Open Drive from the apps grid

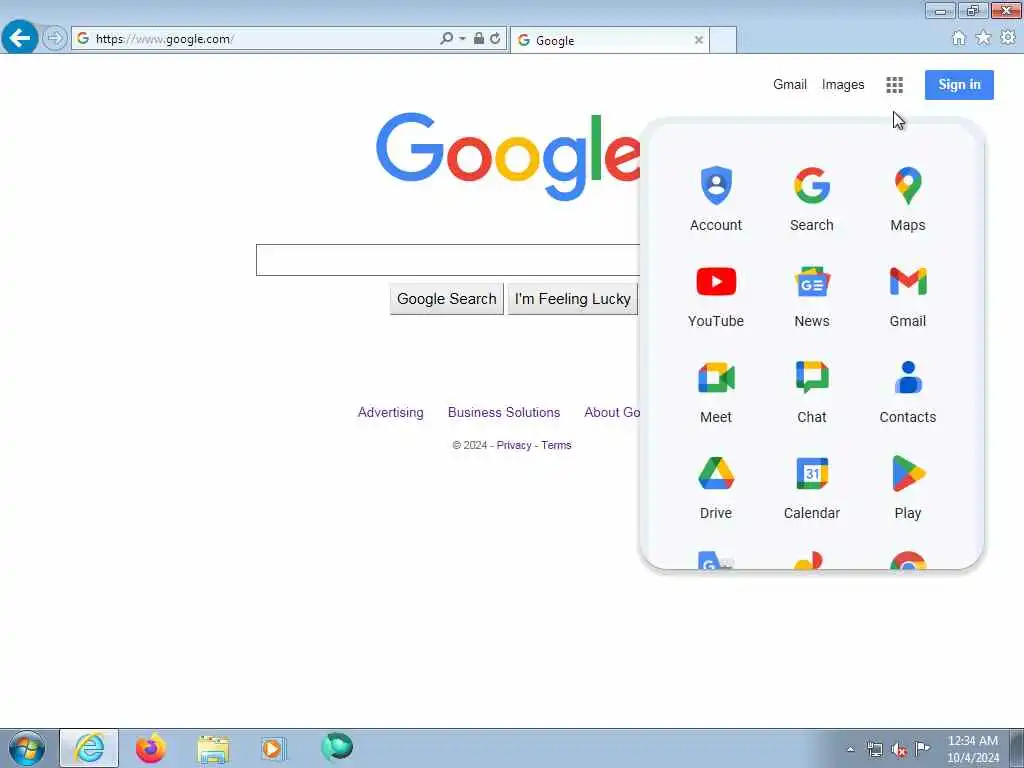[x=716, y=487]
